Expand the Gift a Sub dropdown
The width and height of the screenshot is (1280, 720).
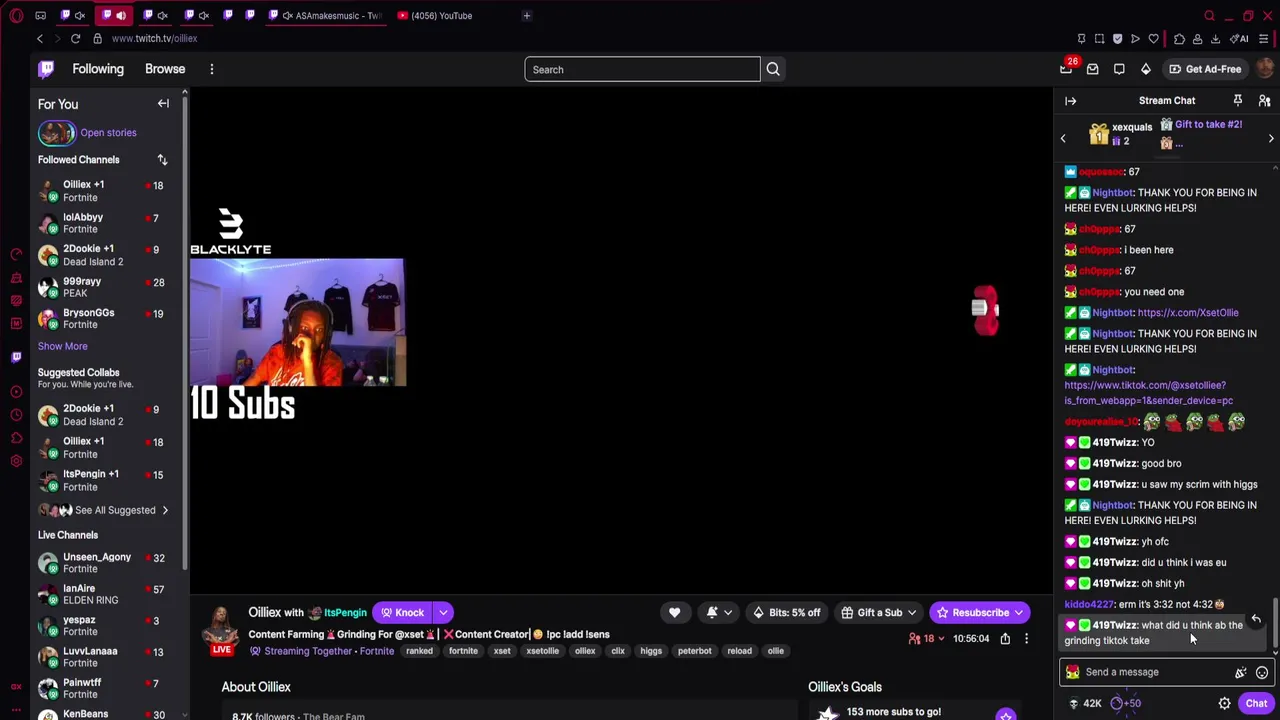(x=911, y=612)
